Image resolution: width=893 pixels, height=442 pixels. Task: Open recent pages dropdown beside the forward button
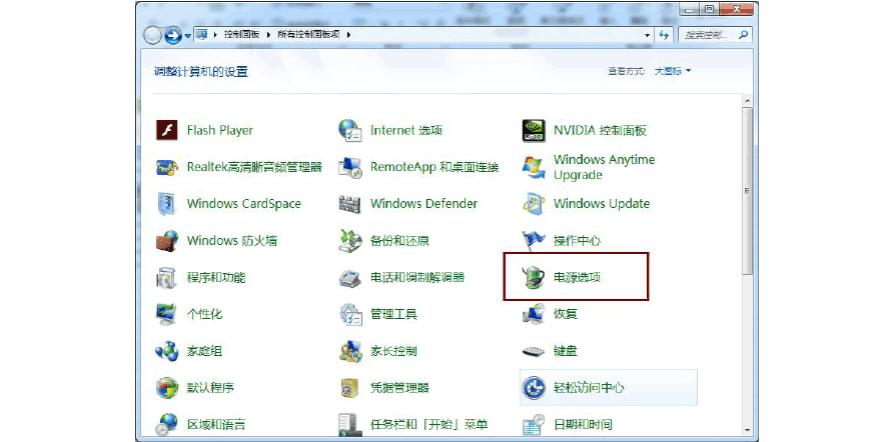click(188, 36)
